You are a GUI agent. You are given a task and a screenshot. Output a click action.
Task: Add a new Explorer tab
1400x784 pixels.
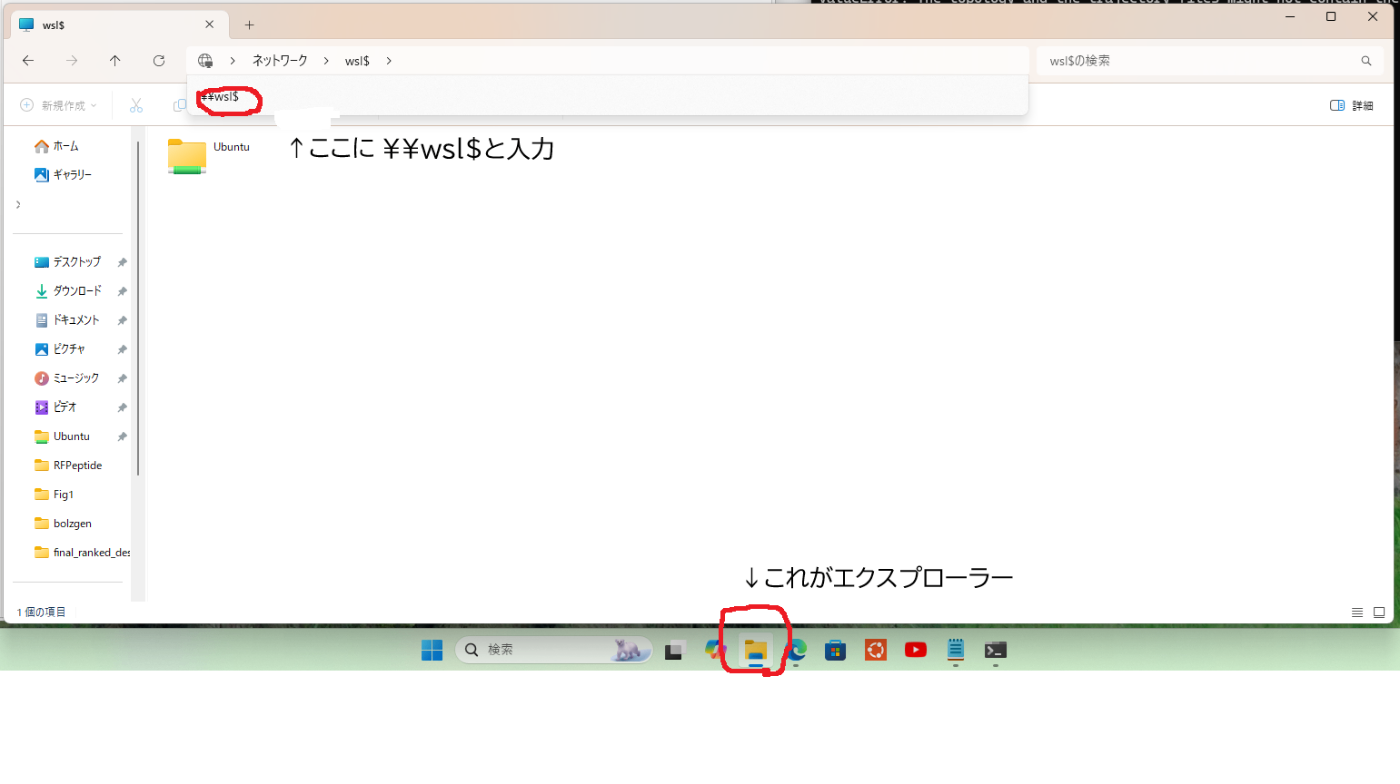[249, 25]
